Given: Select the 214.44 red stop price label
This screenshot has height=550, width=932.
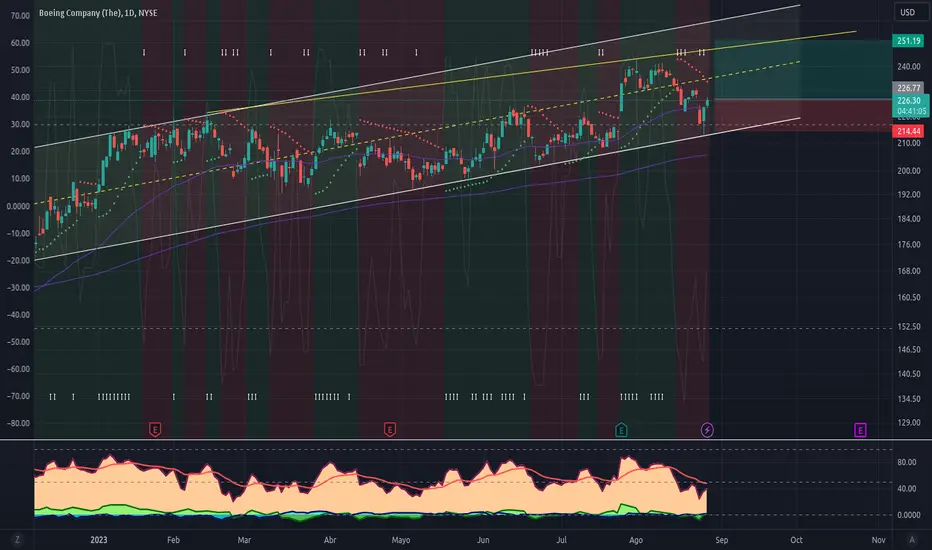Looking at the screenshot, I should [908, 131].
